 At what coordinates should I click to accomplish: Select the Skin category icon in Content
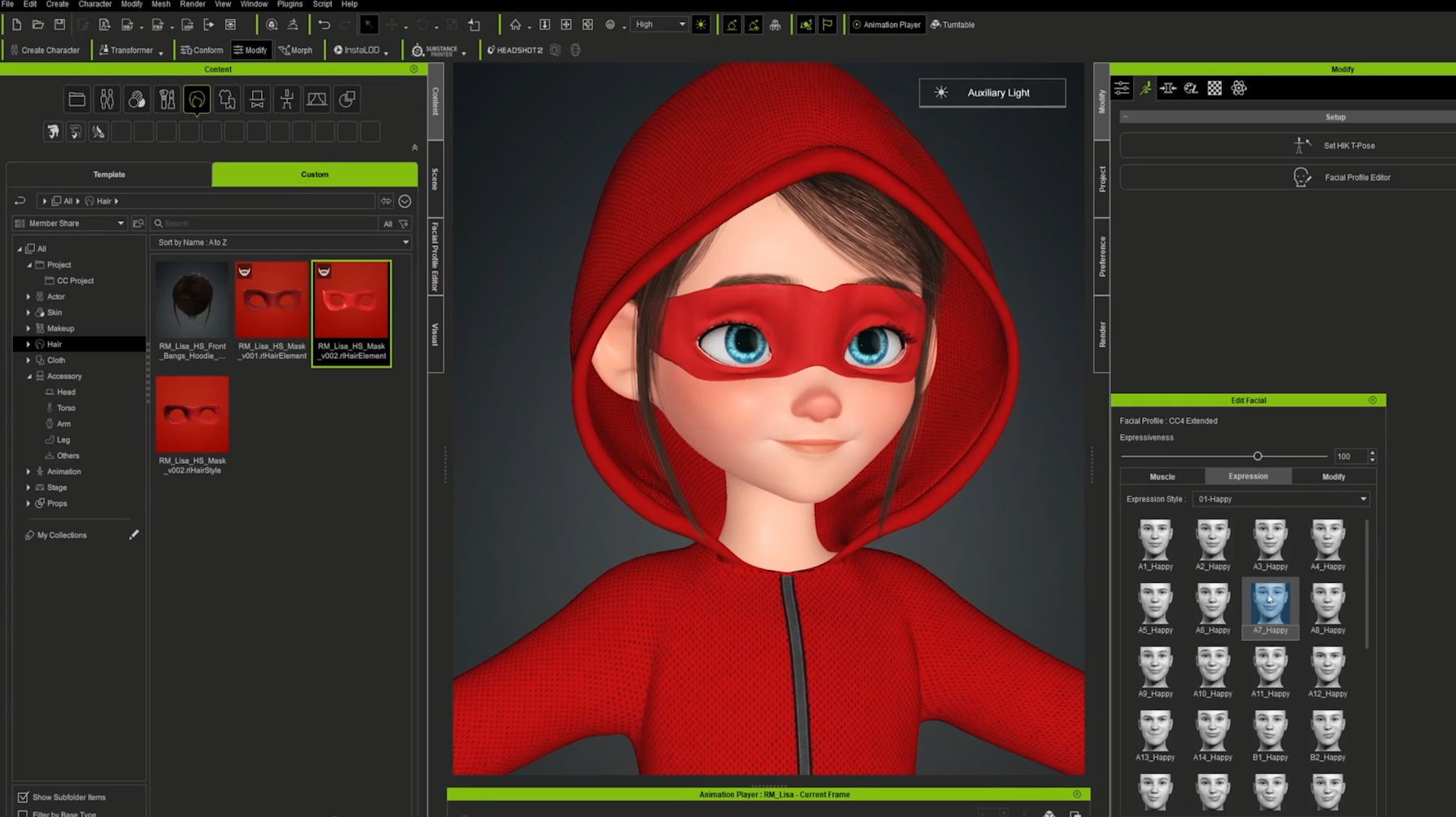pos(136,99)
